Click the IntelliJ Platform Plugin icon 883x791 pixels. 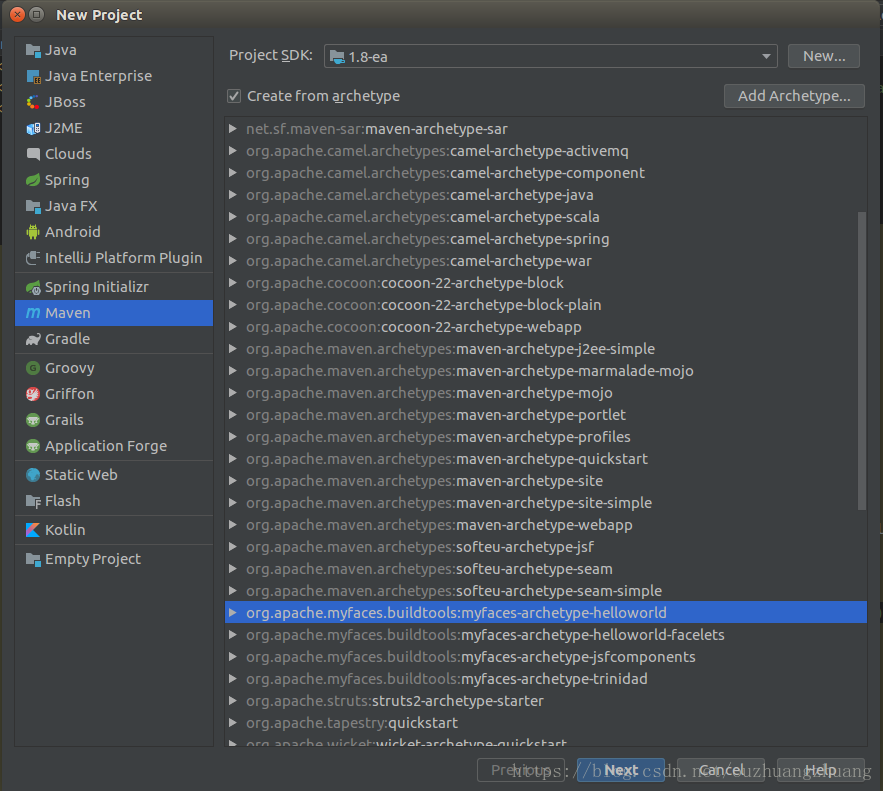(x=33, y=258)
